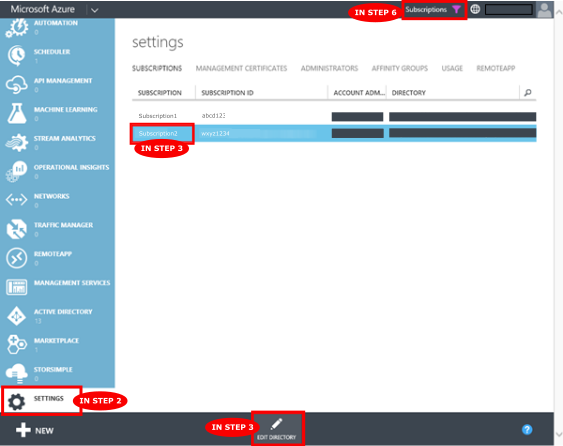563x446 pixels.
Task: Select the Subscription1 row
Action: click(334, 116)
